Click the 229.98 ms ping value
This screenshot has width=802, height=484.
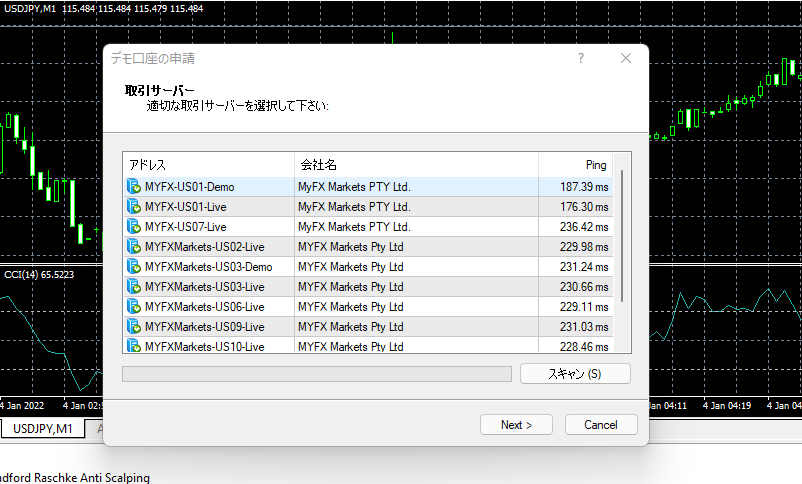(584, 247)
